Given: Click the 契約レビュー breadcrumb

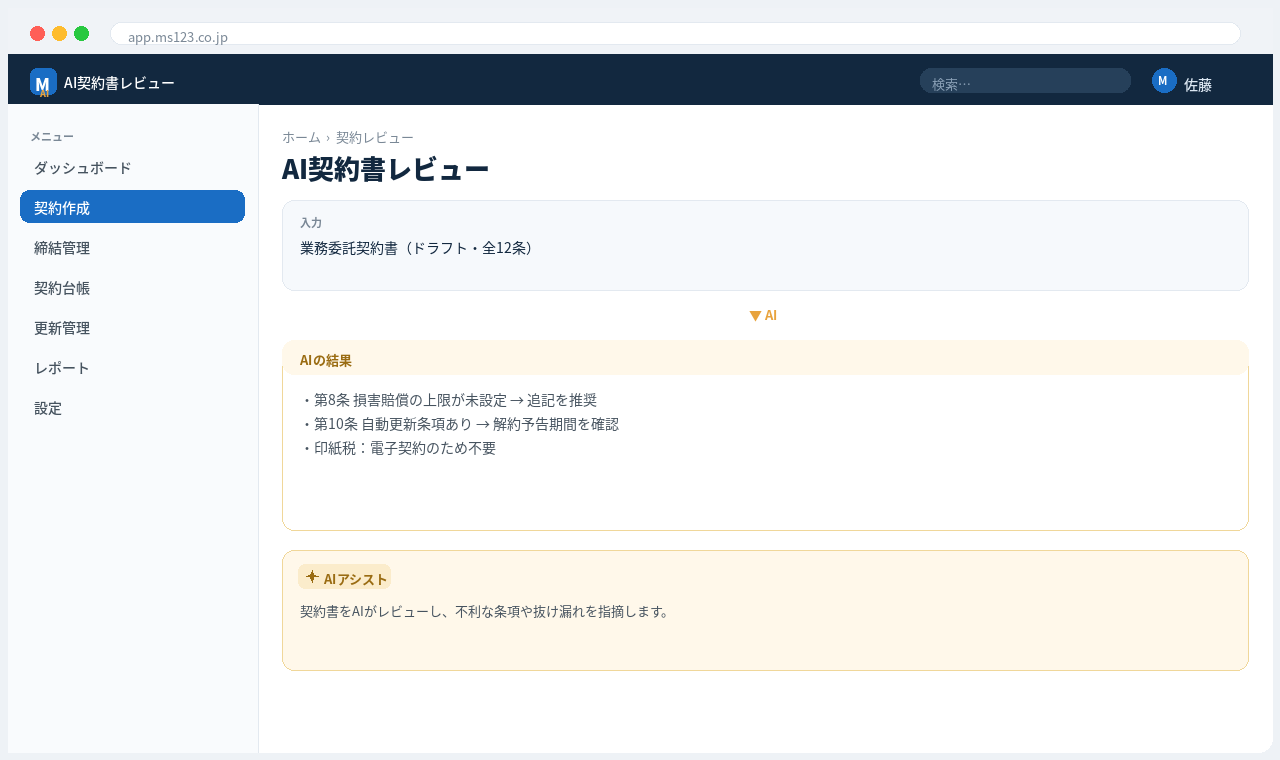Looking at the screenshot, I should [x=375, y=137].
